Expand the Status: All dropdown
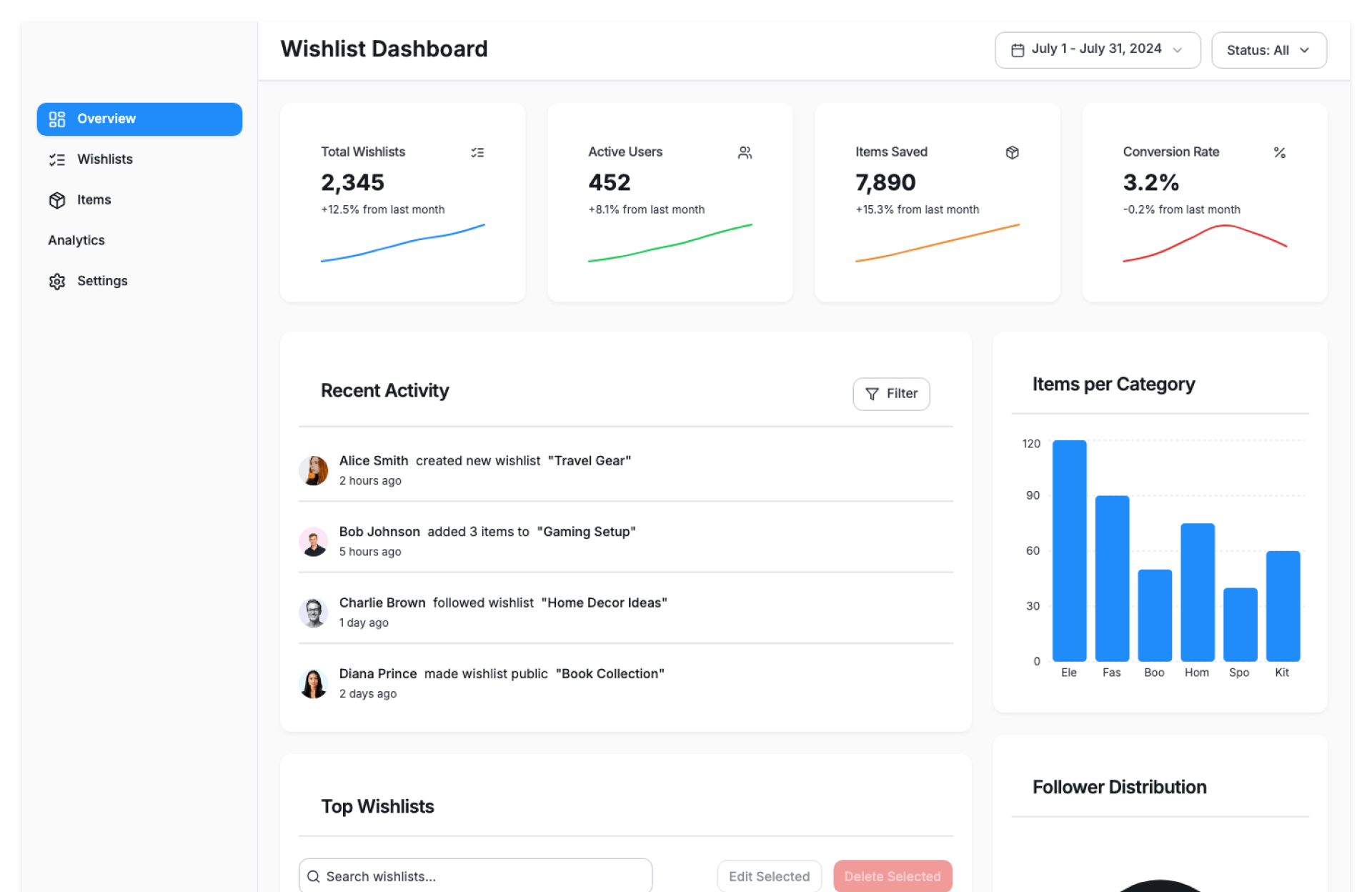The height and width of the screenshot is (892, 1372). coord(1268,50)
